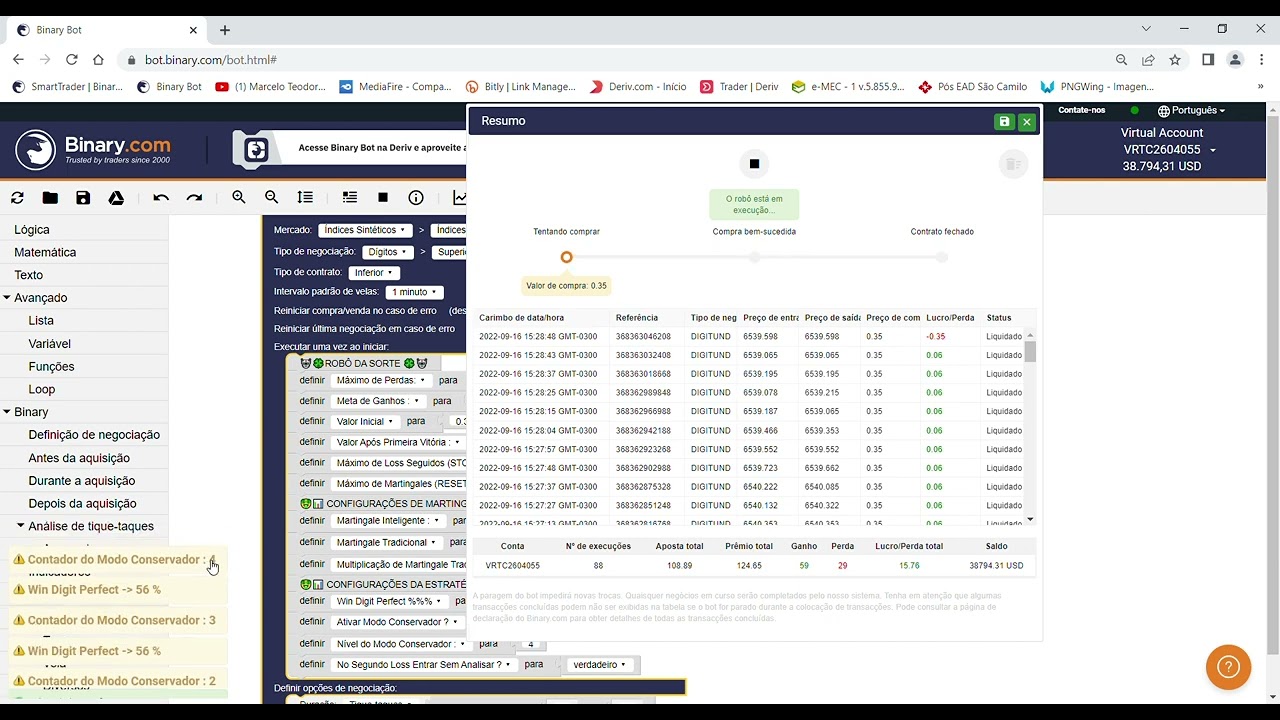
Task: Open Durante a aquisição category
Action: [x=82, y=481]
